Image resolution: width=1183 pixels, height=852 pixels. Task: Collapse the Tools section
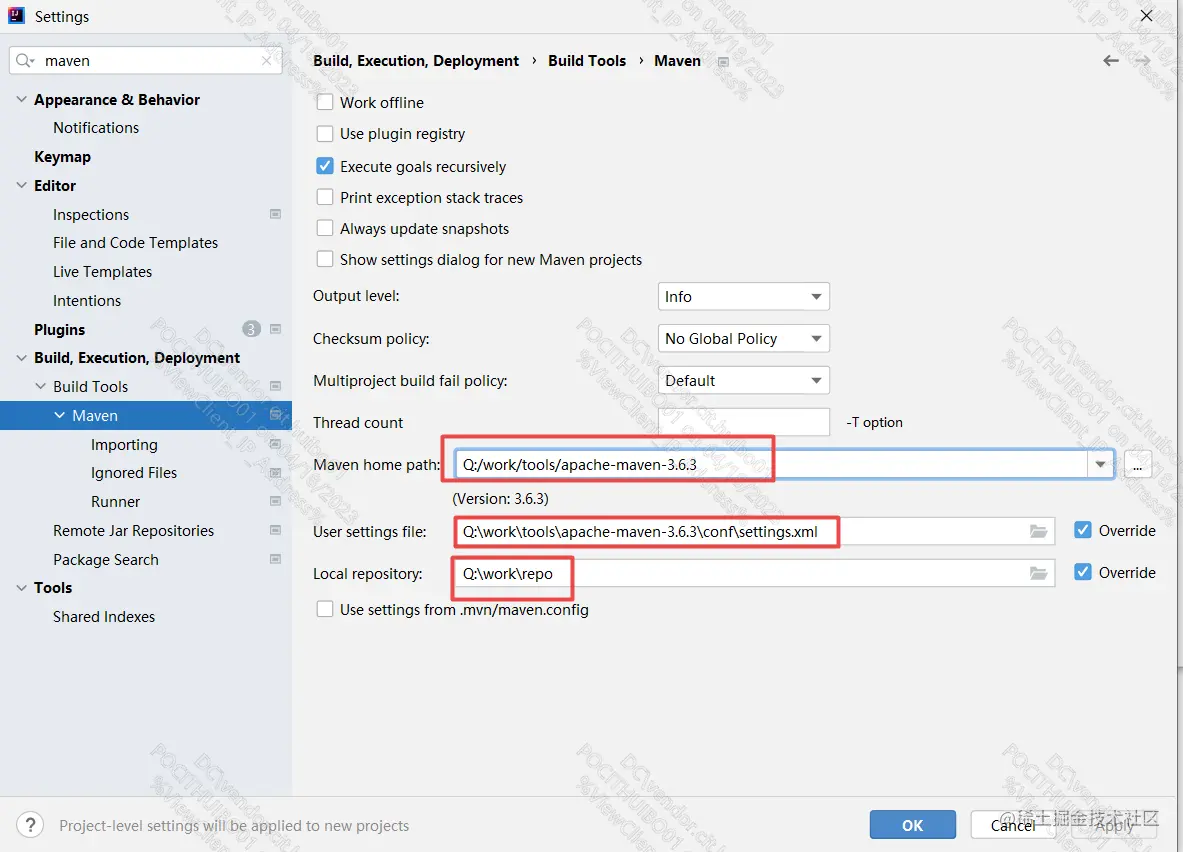[x=21, y=588]
